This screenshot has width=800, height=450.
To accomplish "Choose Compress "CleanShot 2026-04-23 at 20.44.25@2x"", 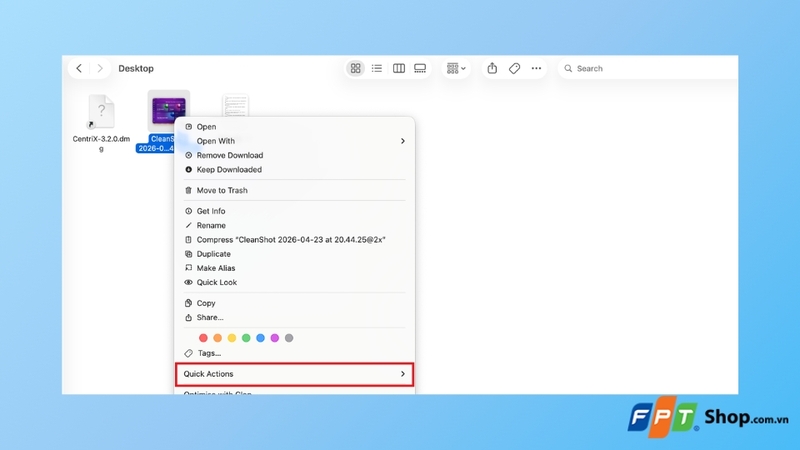I will pyautogui.click(x=294, y=239).
